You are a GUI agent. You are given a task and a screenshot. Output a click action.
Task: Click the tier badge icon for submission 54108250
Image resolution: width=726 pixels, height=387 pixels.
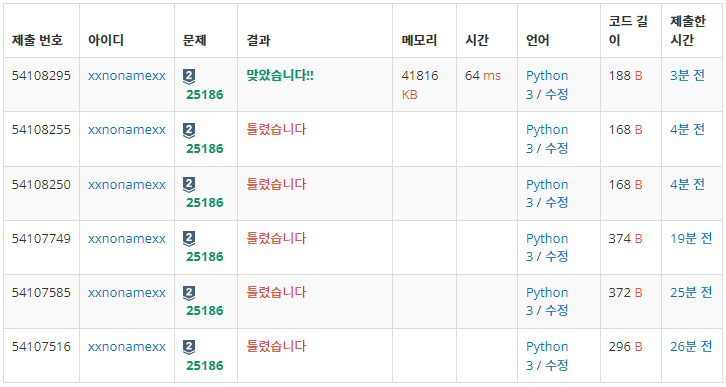[x=188, y=185]
